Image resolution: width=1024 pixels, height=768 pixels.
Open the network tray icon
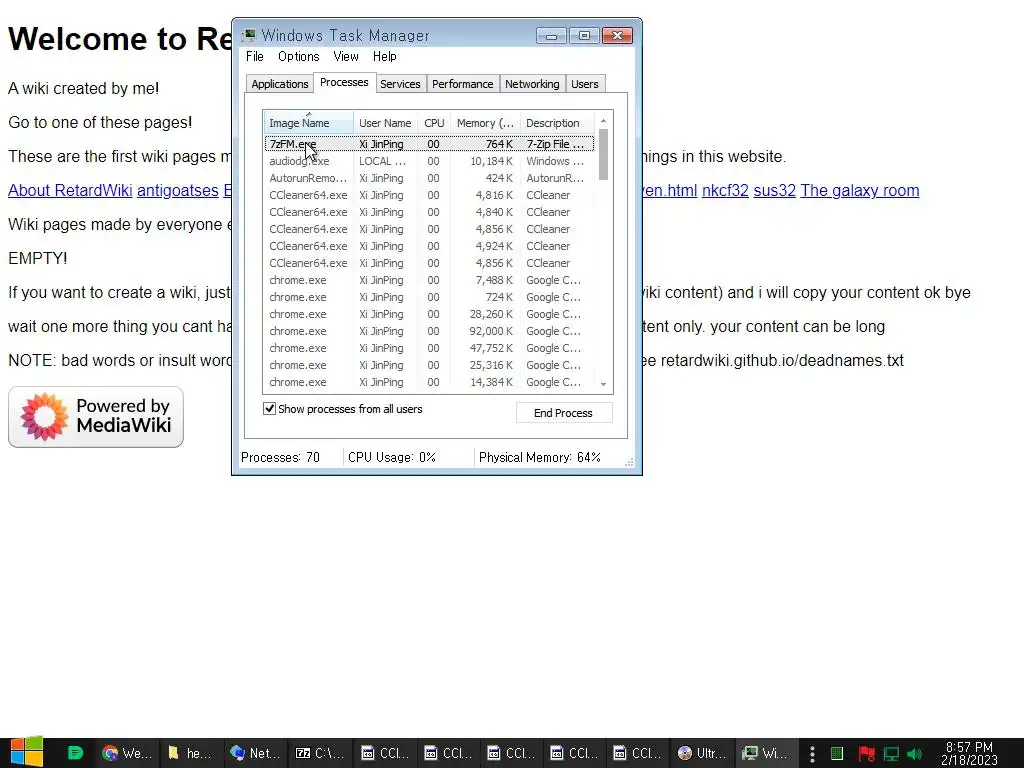tap(891, 754)
